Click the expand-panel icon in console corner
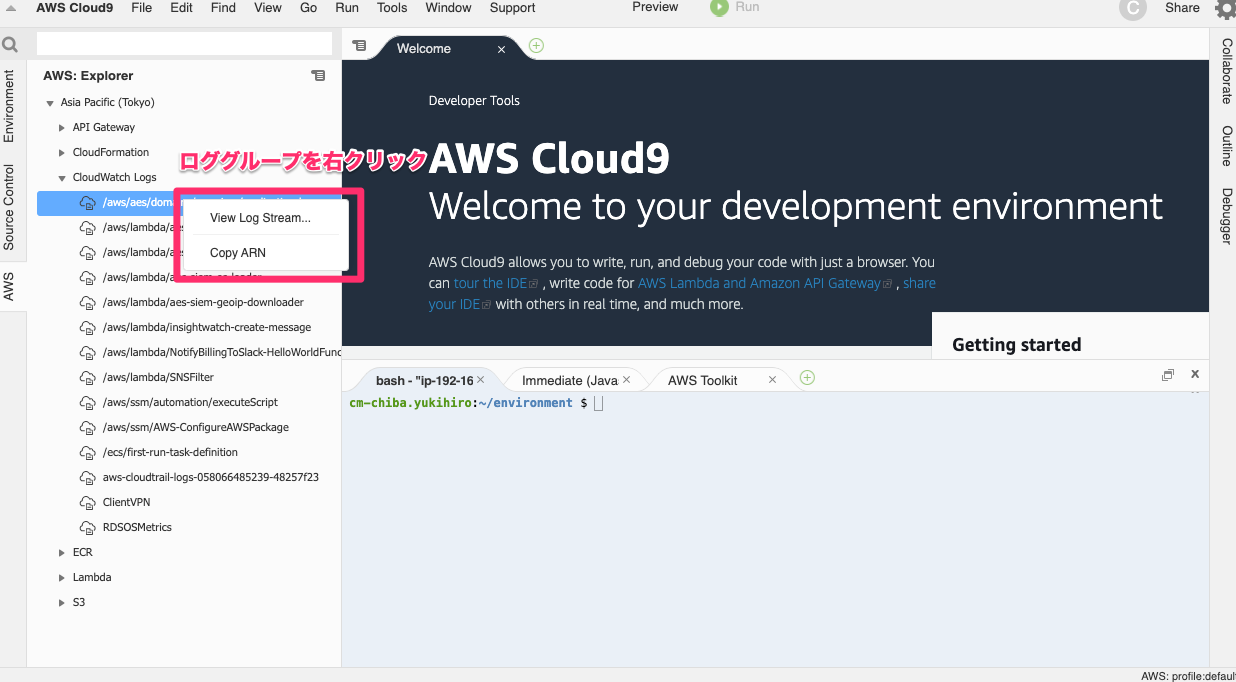Image resolution: width=1236 pixels, height=682 pixels. 1168,374
